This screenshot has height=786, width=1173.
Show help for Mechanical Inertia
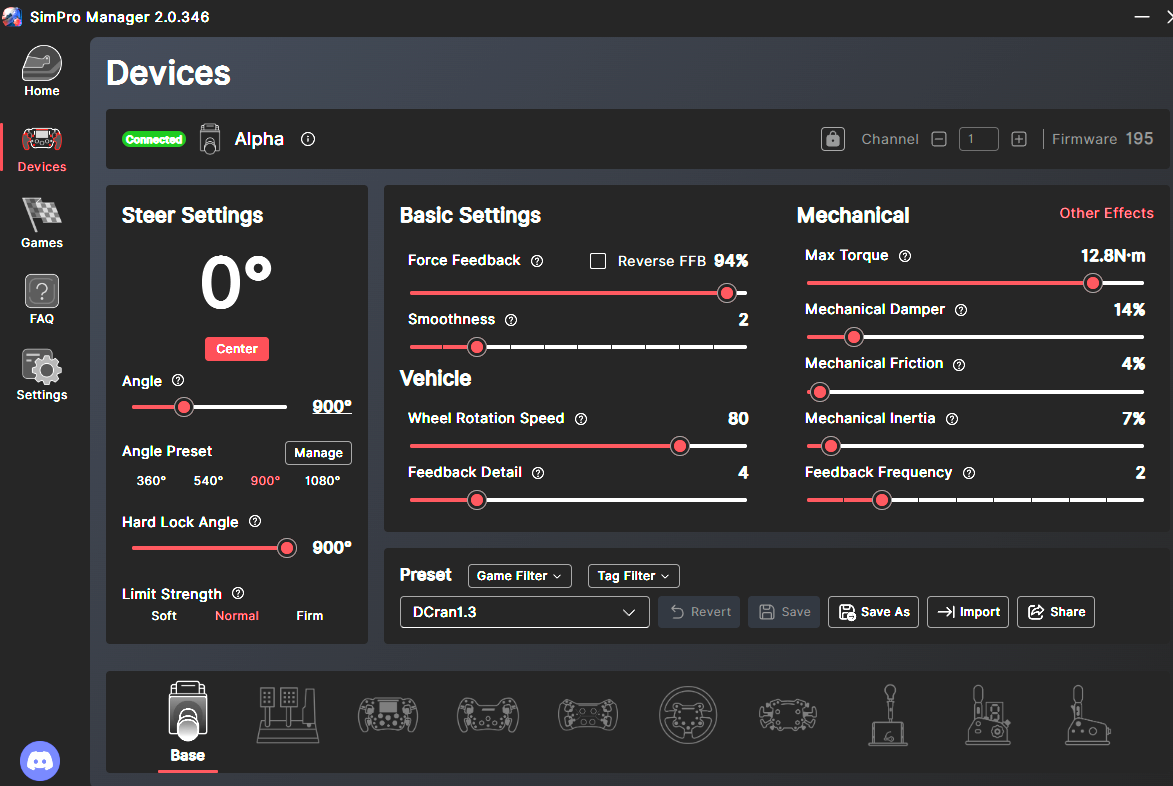tap(952, 419)
